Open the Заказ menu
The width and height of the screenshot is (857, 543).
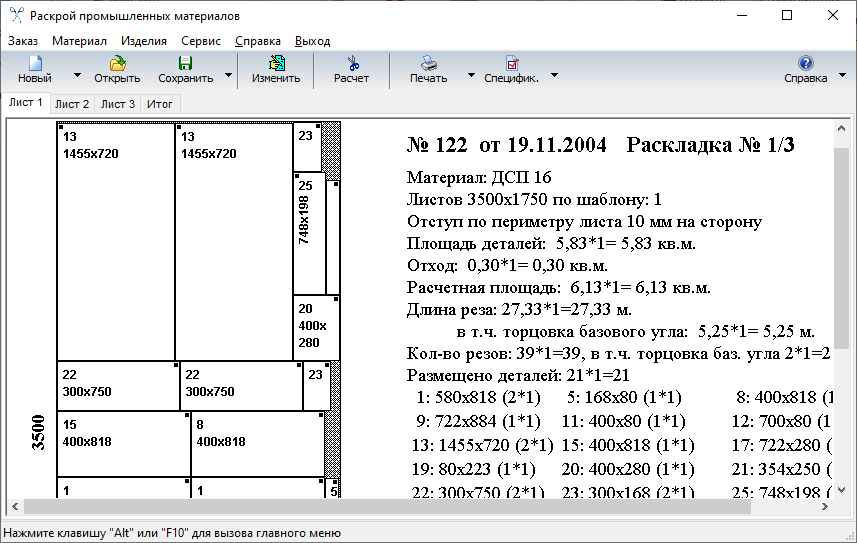point(24,41)
